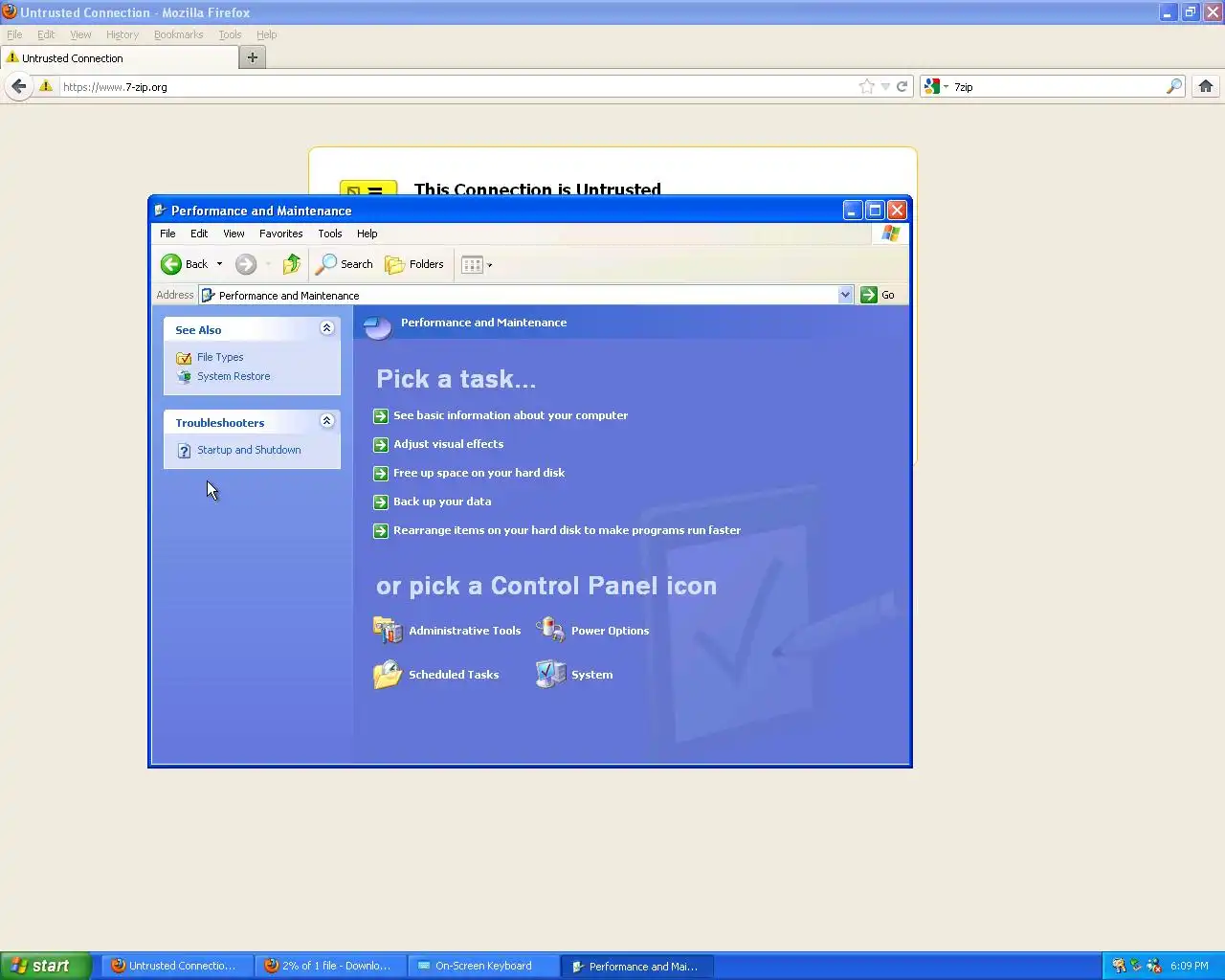Click the Go button beside address bar
The height and width of the screenshot is (980, 1225).
(878, 295)
